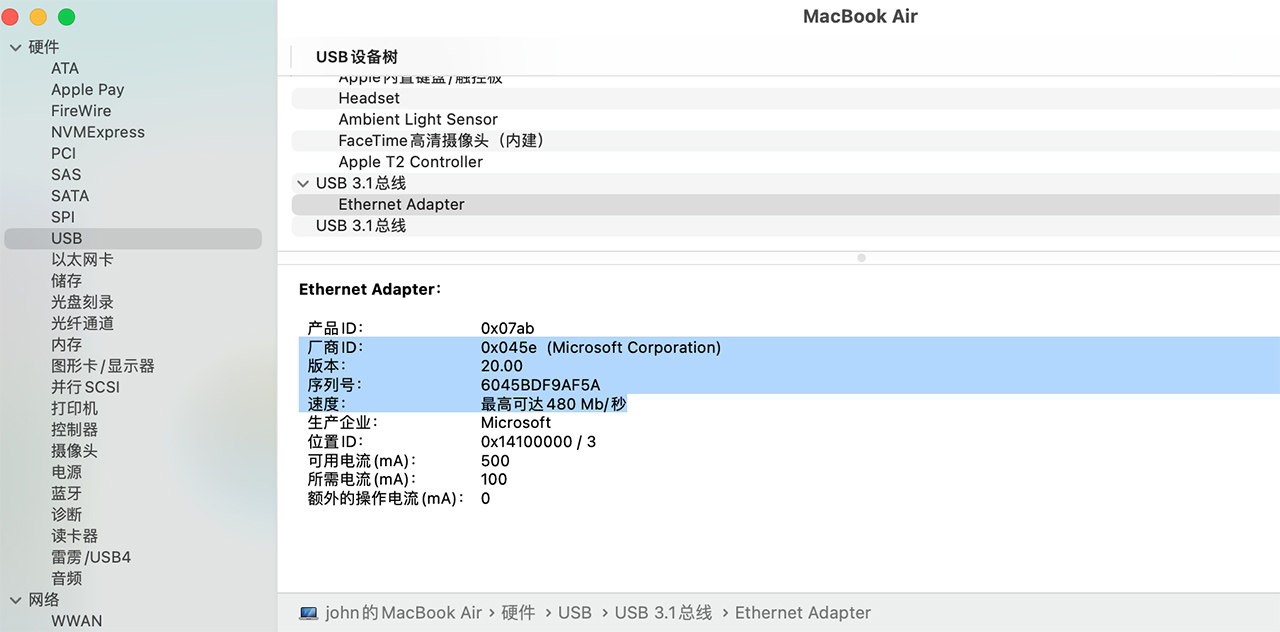Image resolution: width=1280 pixels, height=632 pixels.
Task: Open the NVMExpress sidebar category
Action: tap(98, 132)
